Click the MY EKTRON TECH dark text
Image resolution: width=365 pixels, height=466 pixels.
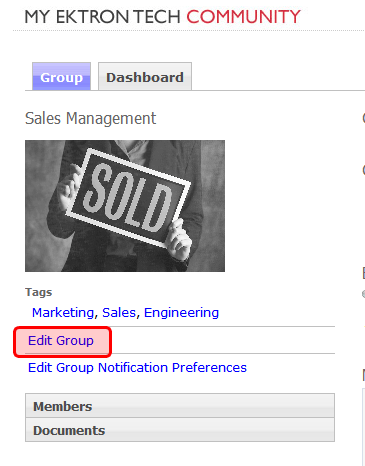(x=103, y=16)
